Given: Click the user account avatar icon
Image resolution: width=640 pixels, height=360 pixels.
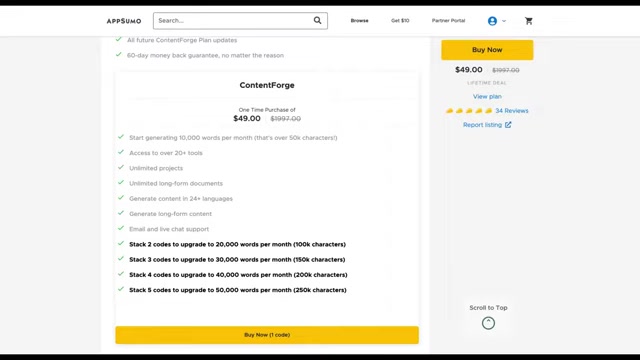Looking at the screenshot, I should pos(492,21).
